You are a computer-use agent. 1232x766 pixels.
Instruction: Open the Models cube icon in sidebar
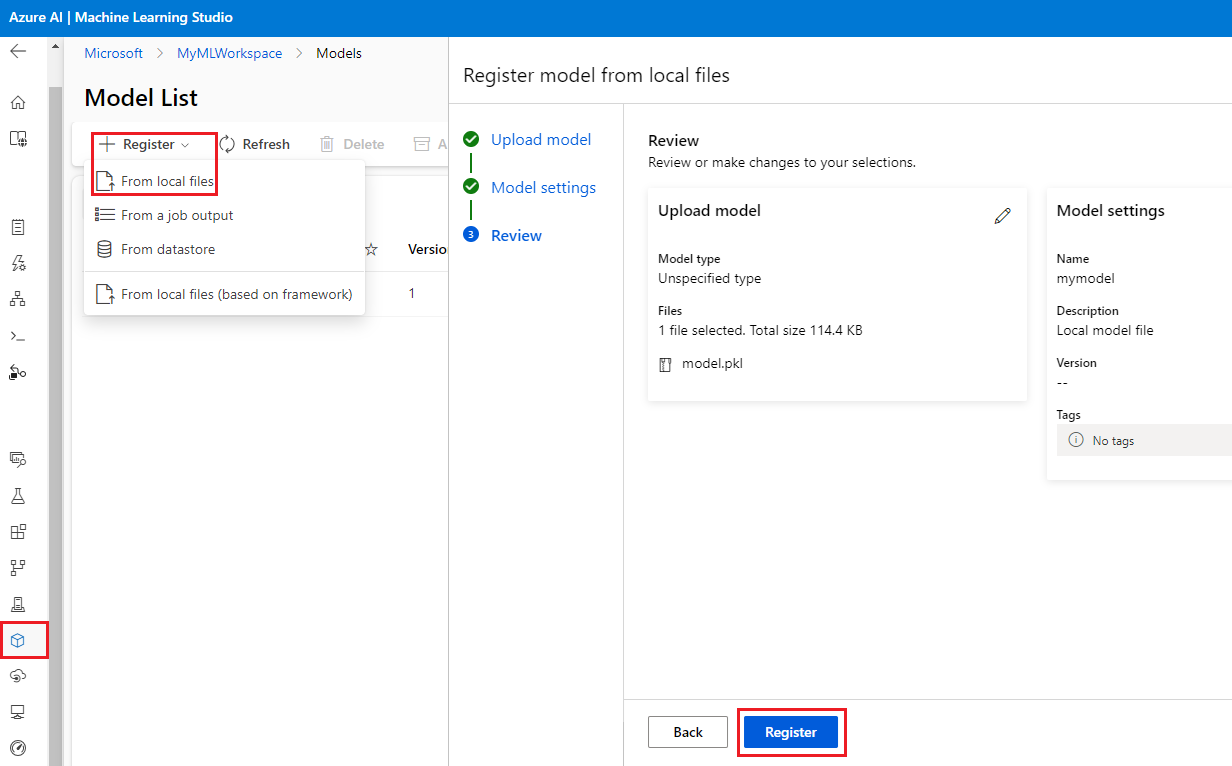[x=18, y=640]
